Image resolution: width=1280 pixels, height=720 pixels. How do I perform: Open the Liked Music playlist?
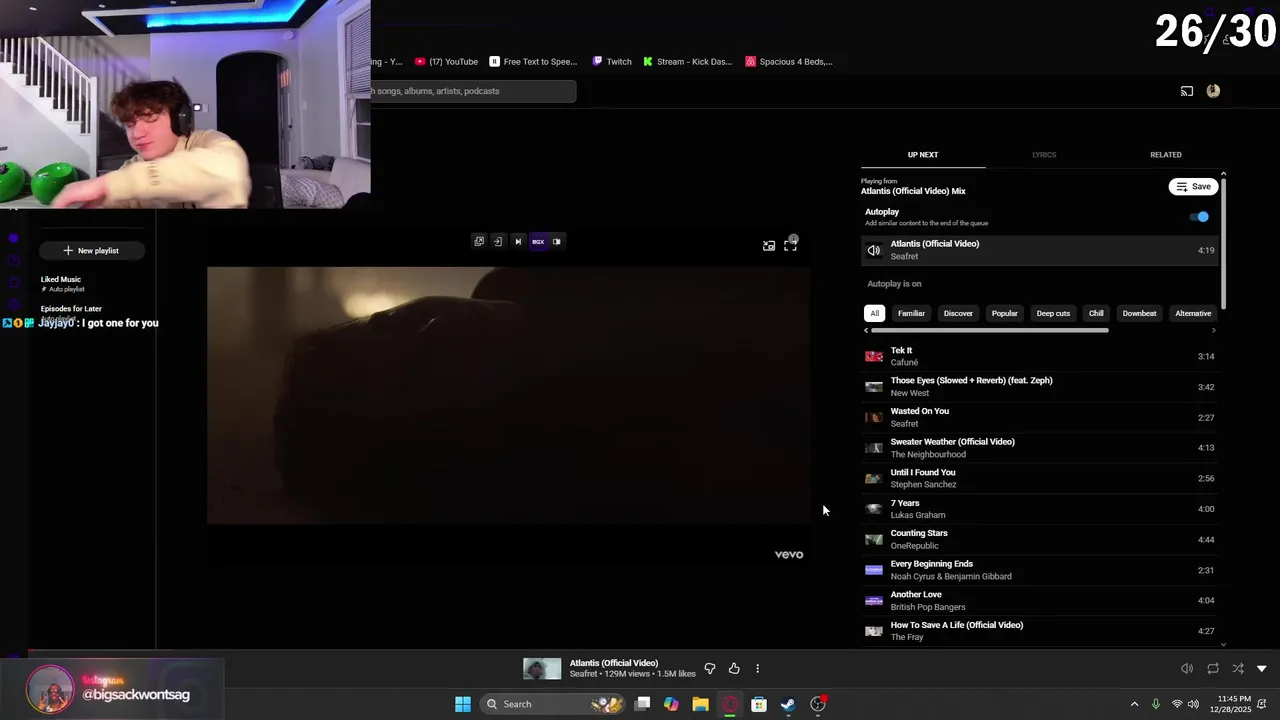pyautogui.click(x=61, y=284)
